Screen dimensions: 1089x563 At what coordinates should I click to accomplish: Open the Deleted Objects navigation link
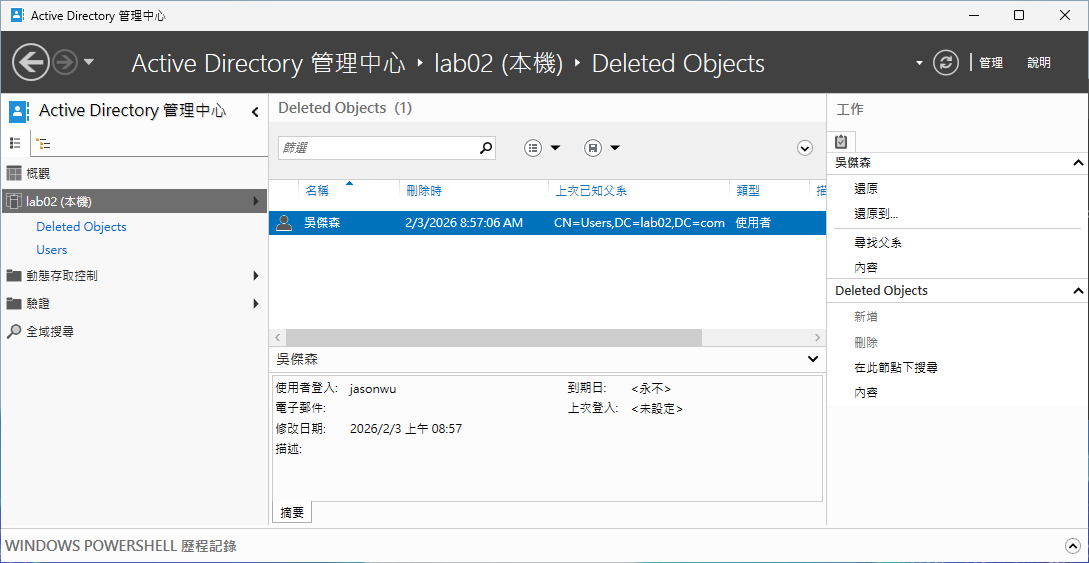tap(81, 226)
